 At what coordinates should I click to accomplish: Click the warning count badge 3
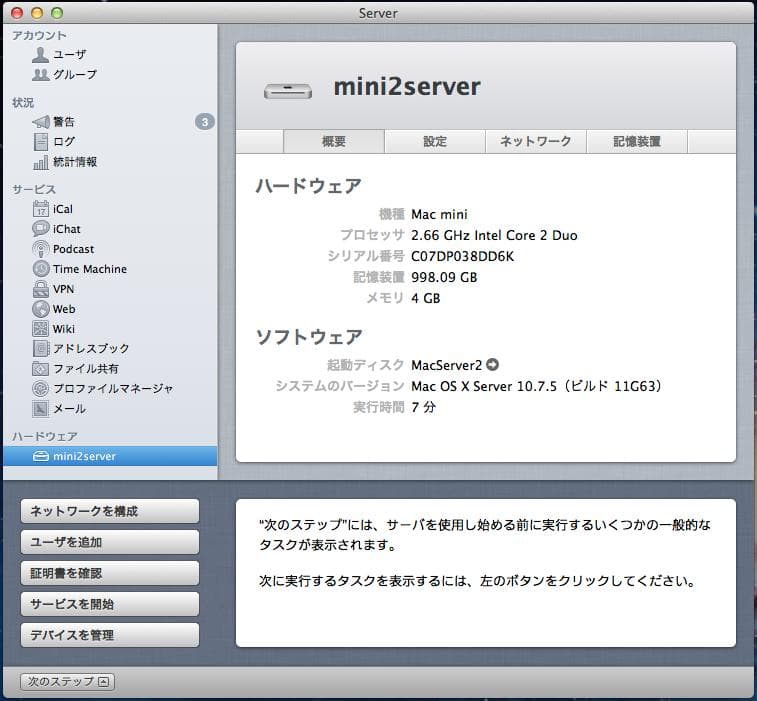[205, 122]
